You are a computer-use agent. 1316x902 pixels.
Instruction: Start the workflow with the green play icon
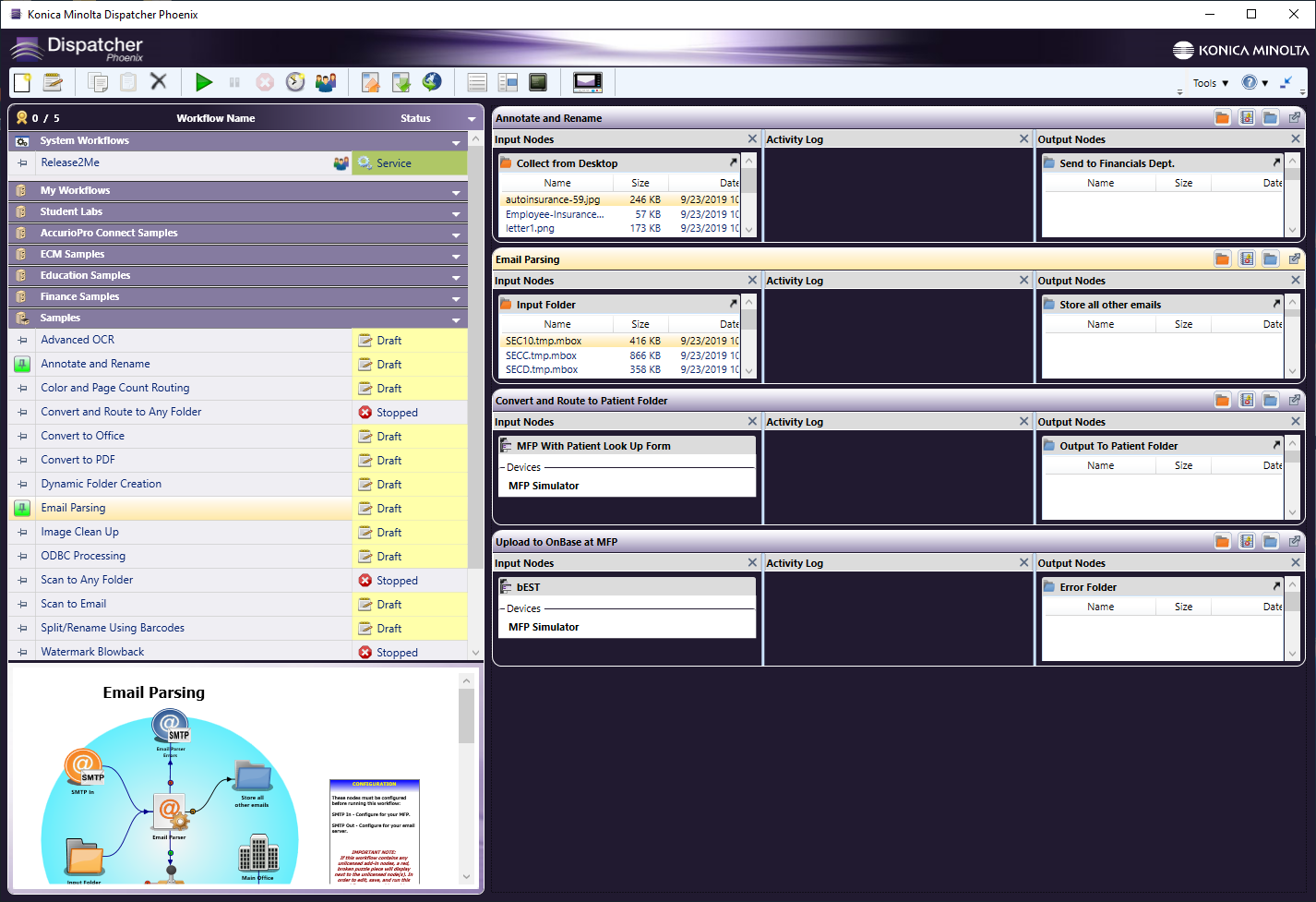tap(204, 82)
